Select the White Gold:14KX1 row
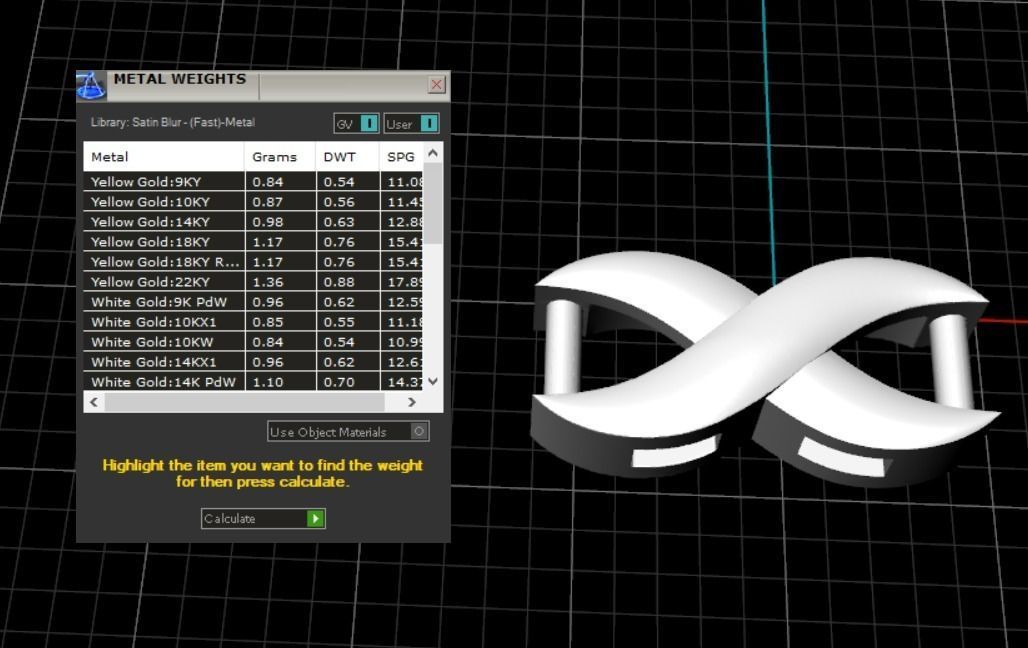 click(254, 361)
